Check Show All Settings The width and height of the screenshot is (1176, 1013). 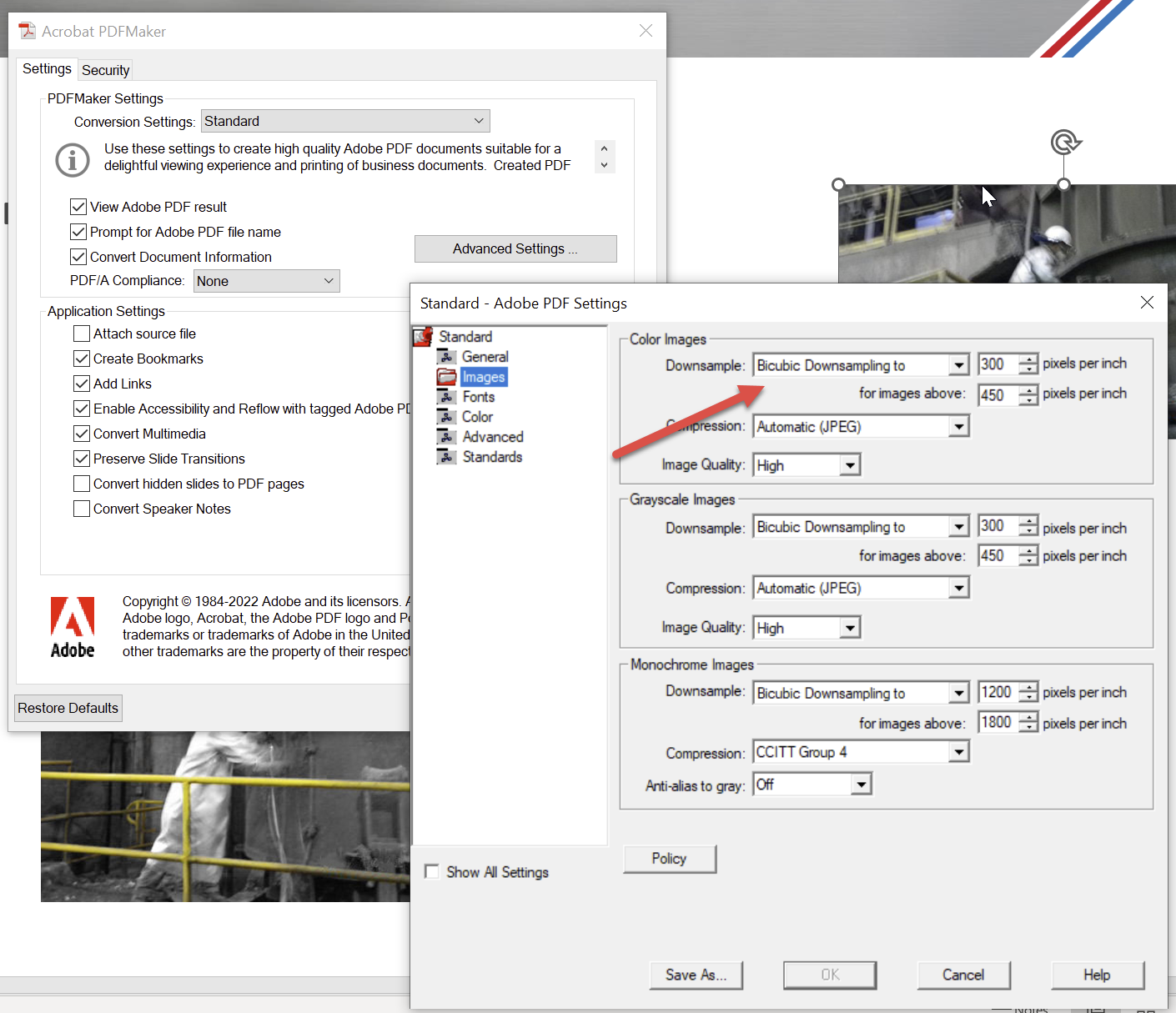tap(431, 870)
